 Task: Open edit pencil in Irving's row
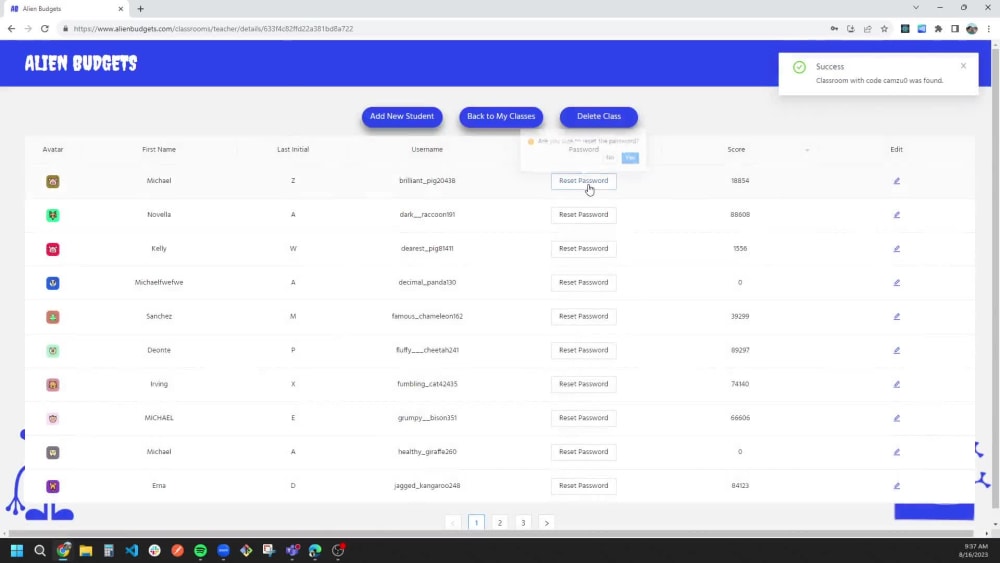pos(896,384)
